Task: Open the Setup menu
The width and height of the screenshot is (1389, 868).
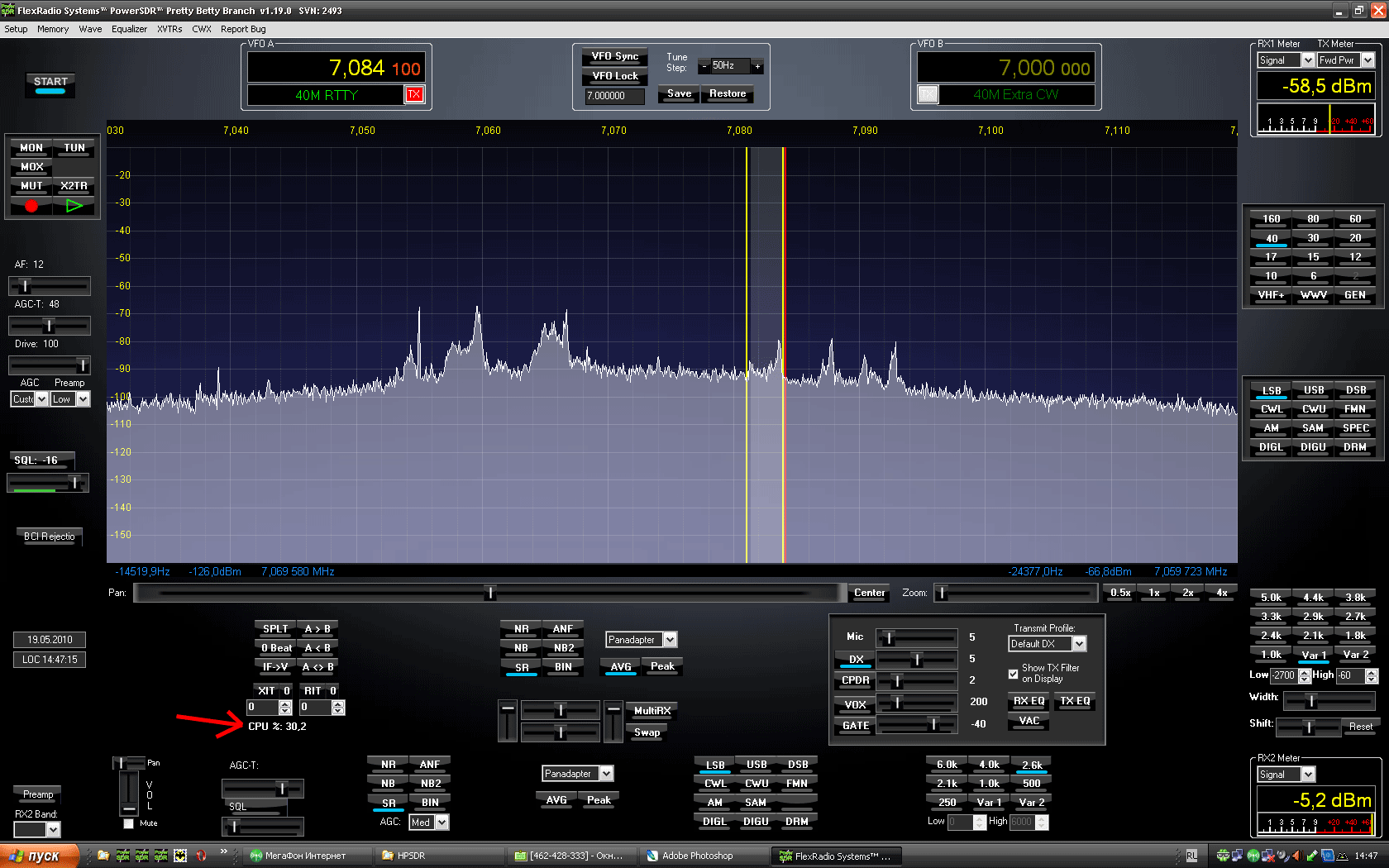Action: pos(16,29)
